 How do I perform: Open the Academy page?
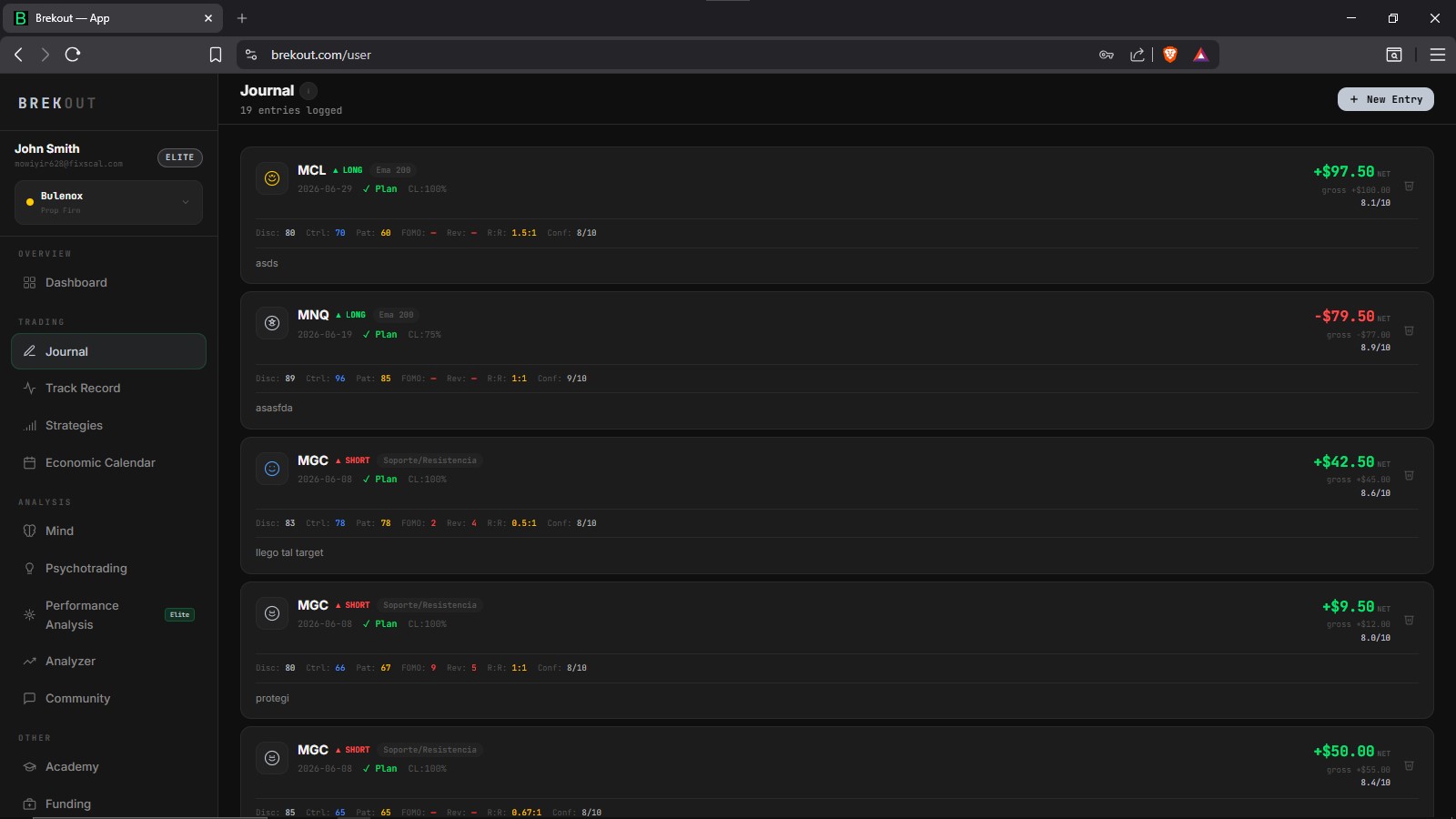click(108, 766)
